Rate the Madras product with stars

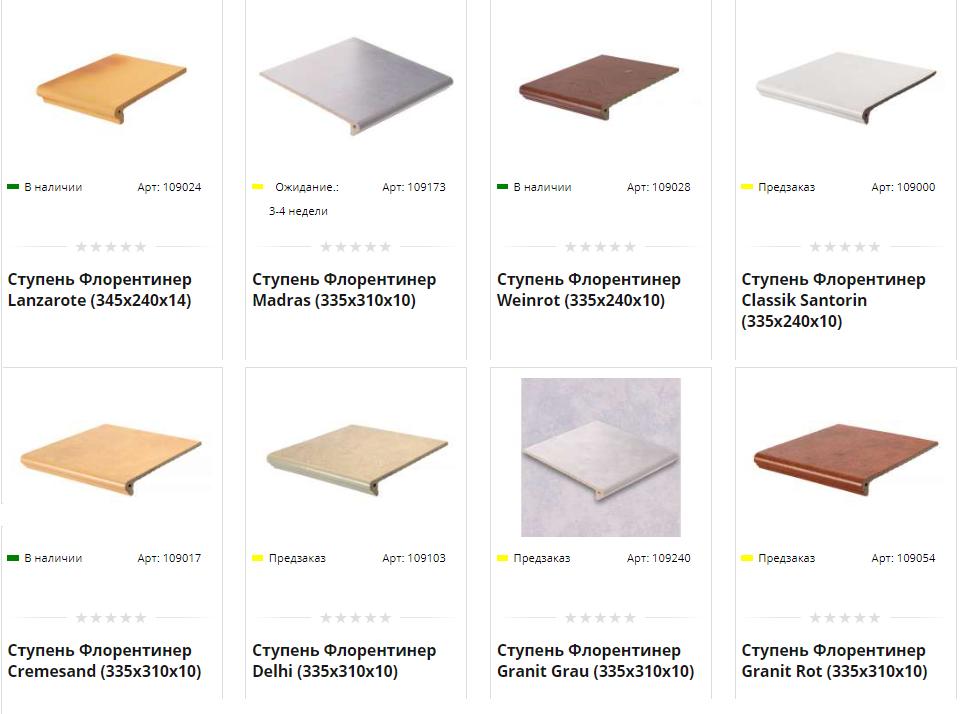pos(356,247)
